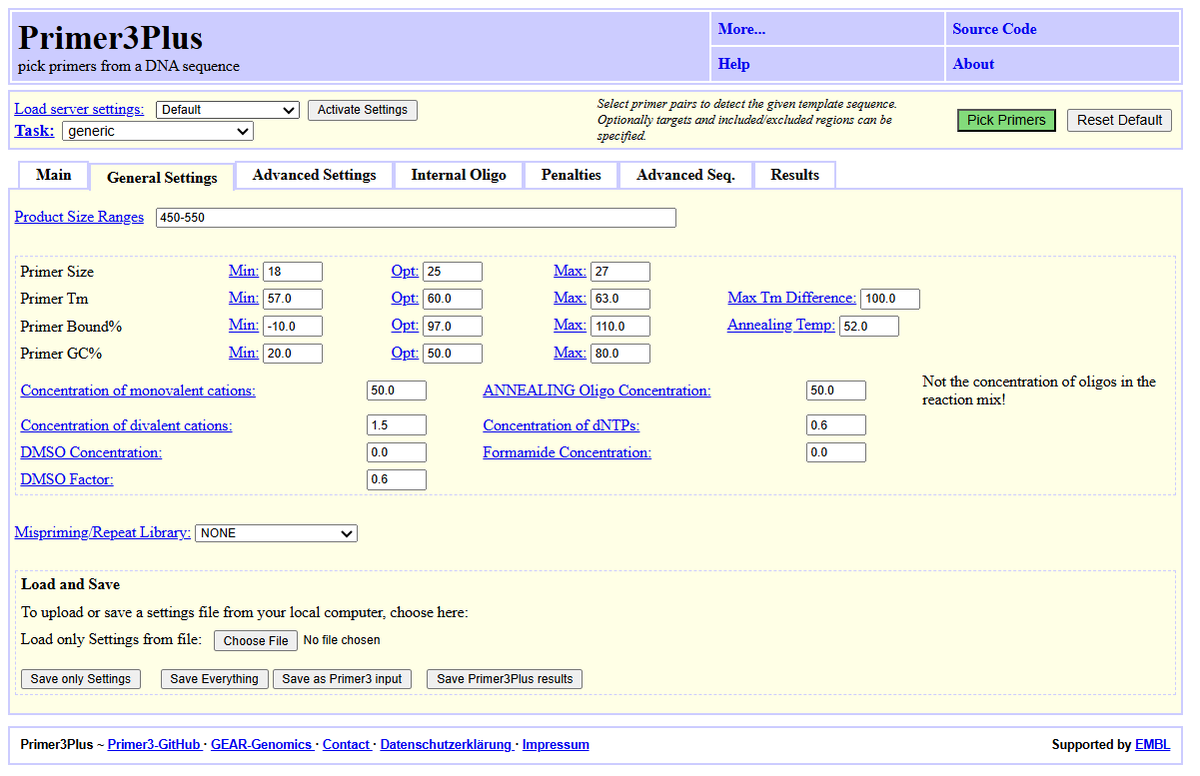Image resolution: width=1200 pixels, height=776 pixels.
Task: Click the Primer Tm Min field
Action: point(293,299)
